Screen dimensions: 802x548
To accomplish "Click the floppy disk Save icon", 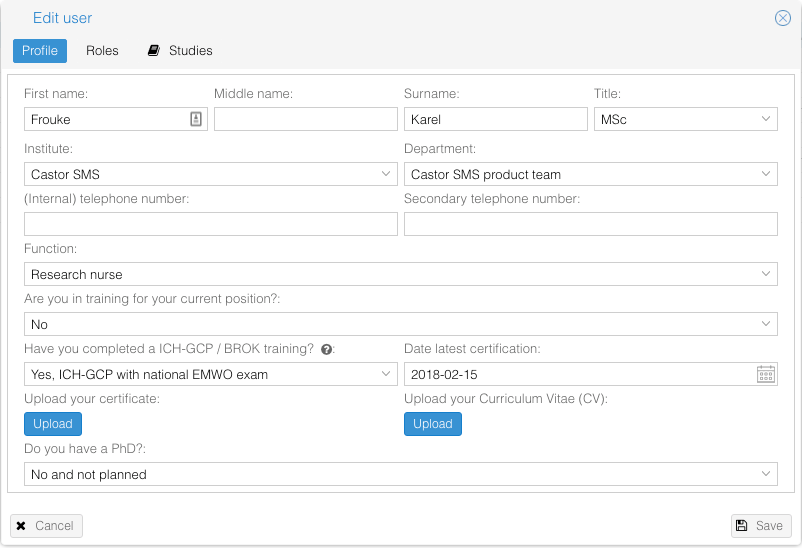I will tap(741, 525).
